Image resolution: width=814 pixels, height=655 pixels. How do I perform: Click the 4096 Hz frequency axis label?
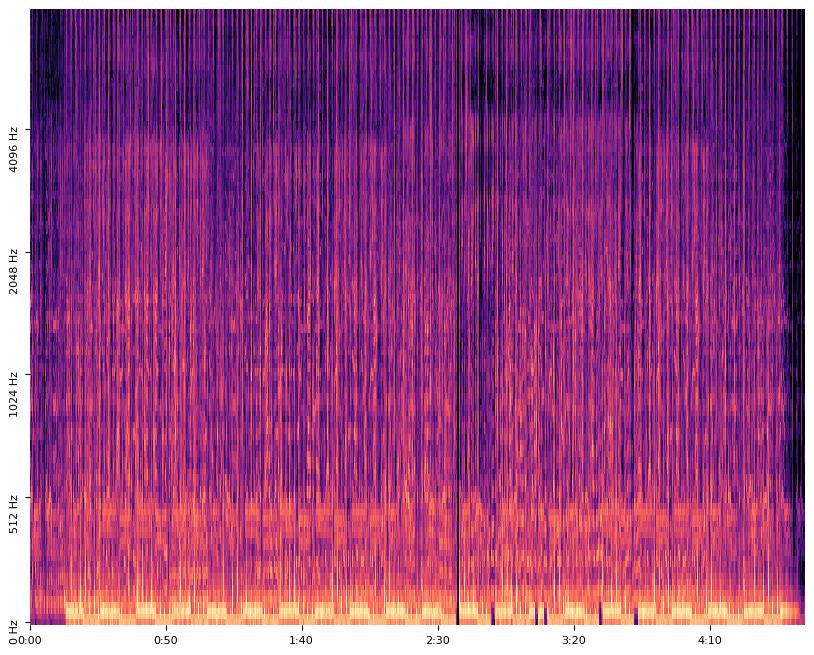13,149
